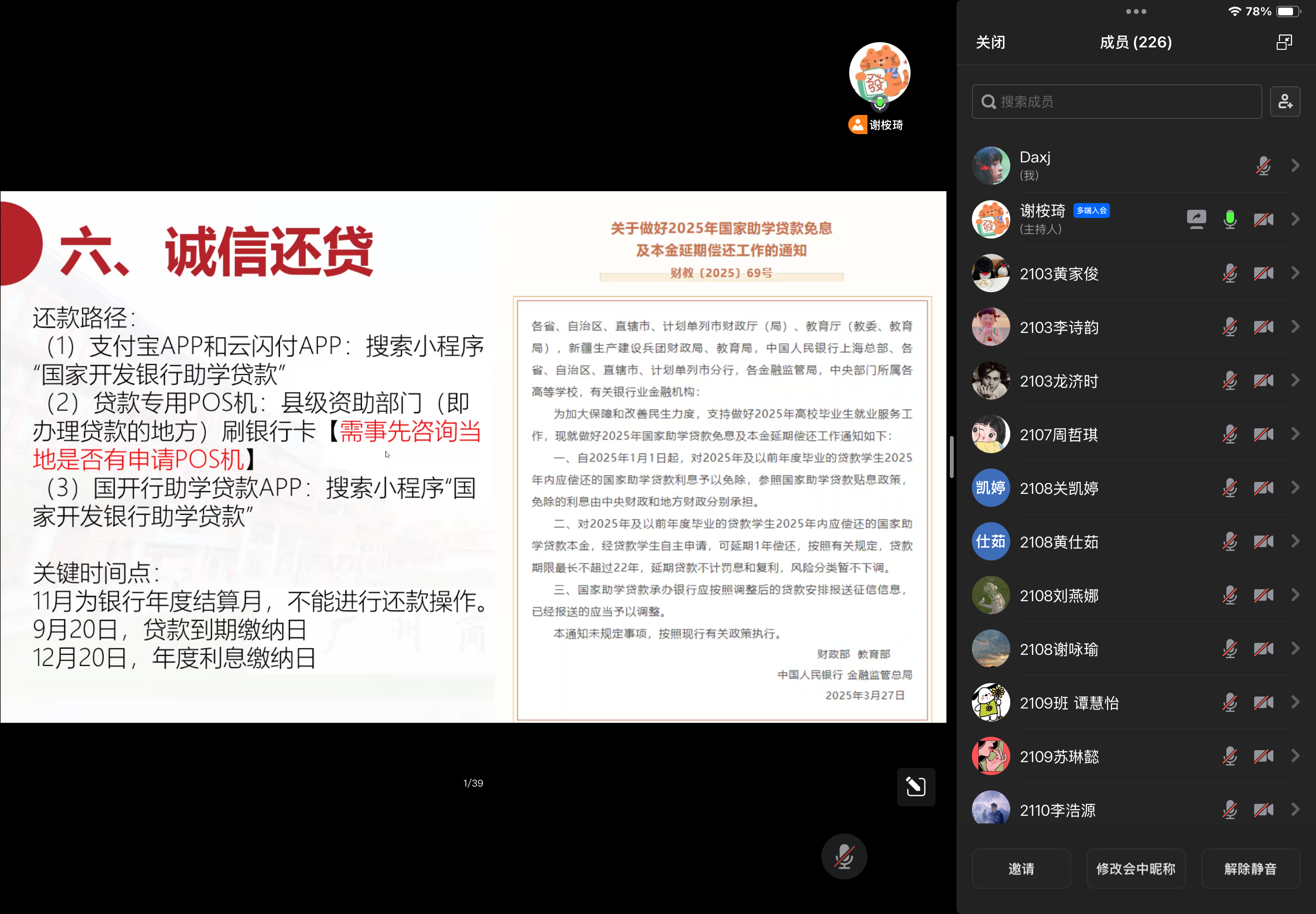The image size is (1316, 914).
Task: Toggle 2108关凯婷's microphone icon
Action: tap(1231, 487)
